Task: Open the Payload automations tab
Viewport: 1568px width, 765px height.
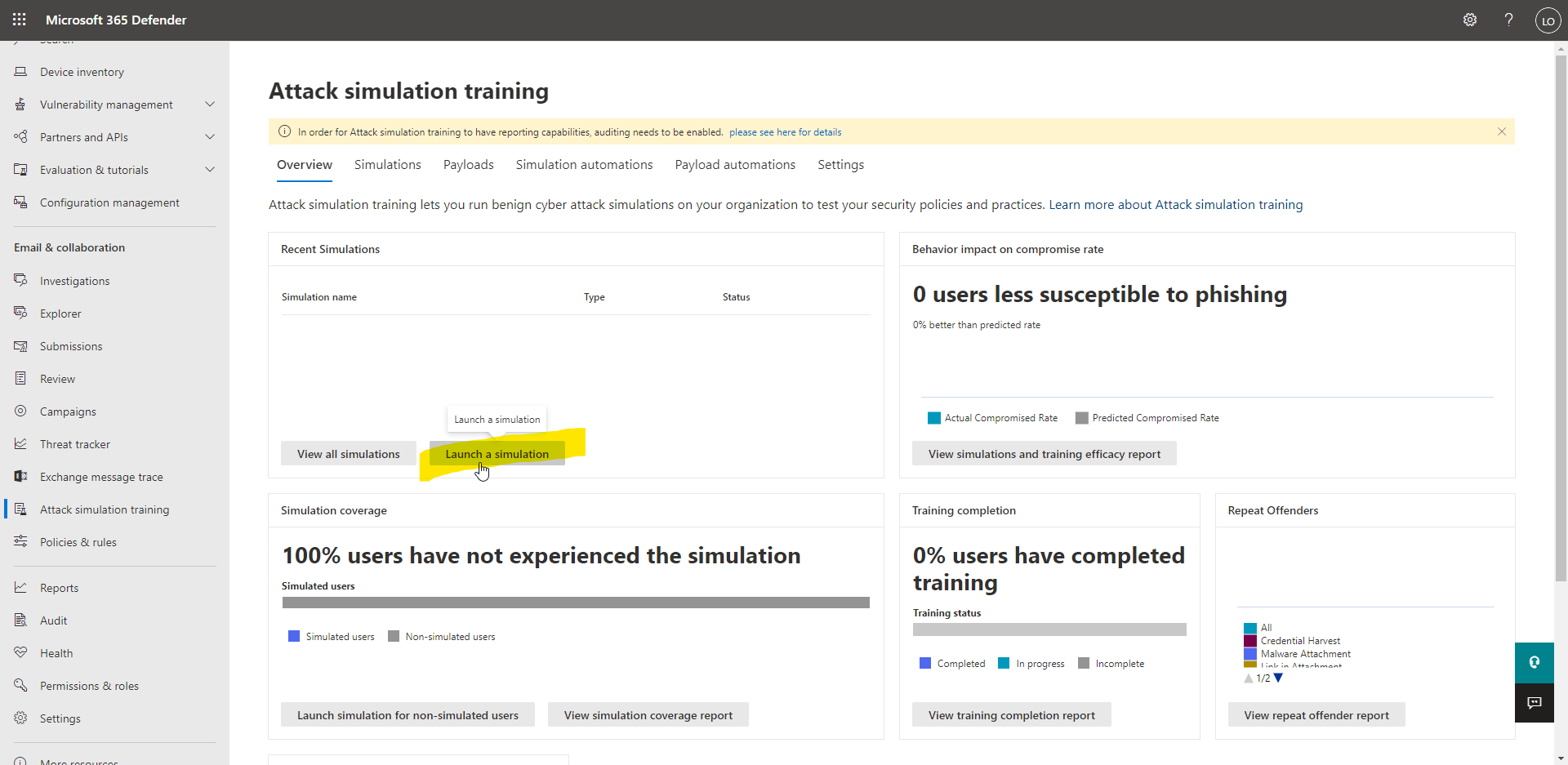Action: click(735, 165)
